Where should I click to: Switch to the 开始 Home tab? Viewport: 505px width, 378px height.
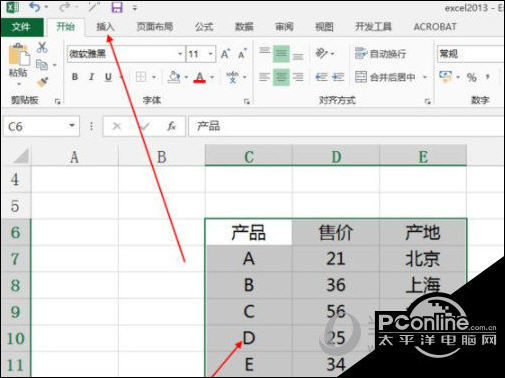click(65, 26)
